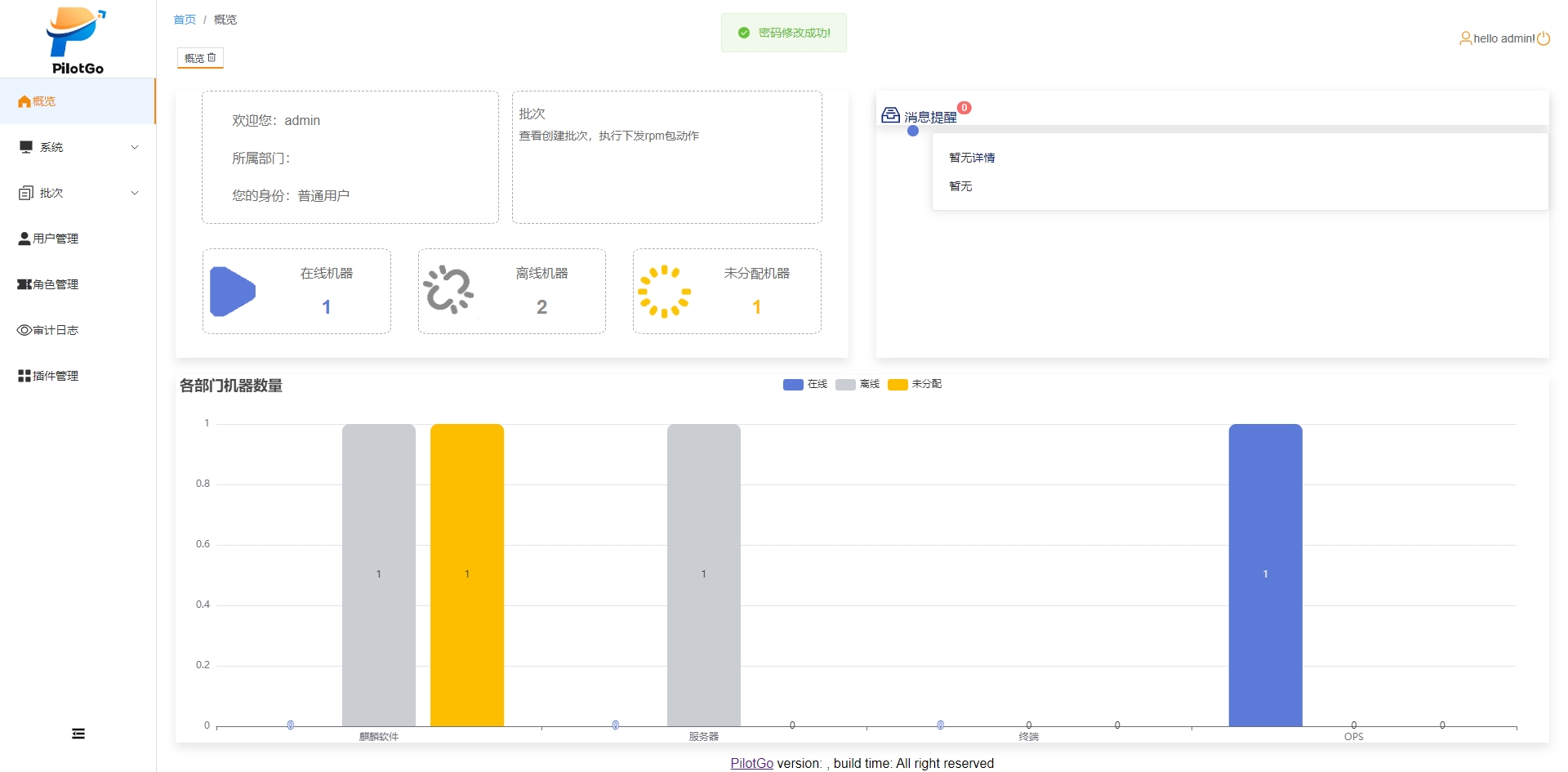Image resolution: width=1568 pixels, height=772 pixels.
Task: Expand the 系统 submenu
Action: point(78,147)
